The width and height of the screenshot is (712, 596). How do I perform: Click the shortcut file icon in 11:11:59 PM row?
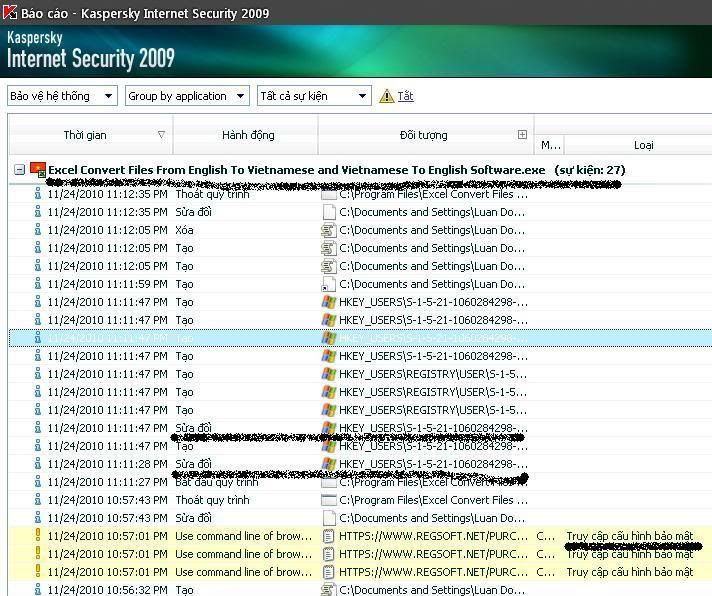click(x=328, y=284)
